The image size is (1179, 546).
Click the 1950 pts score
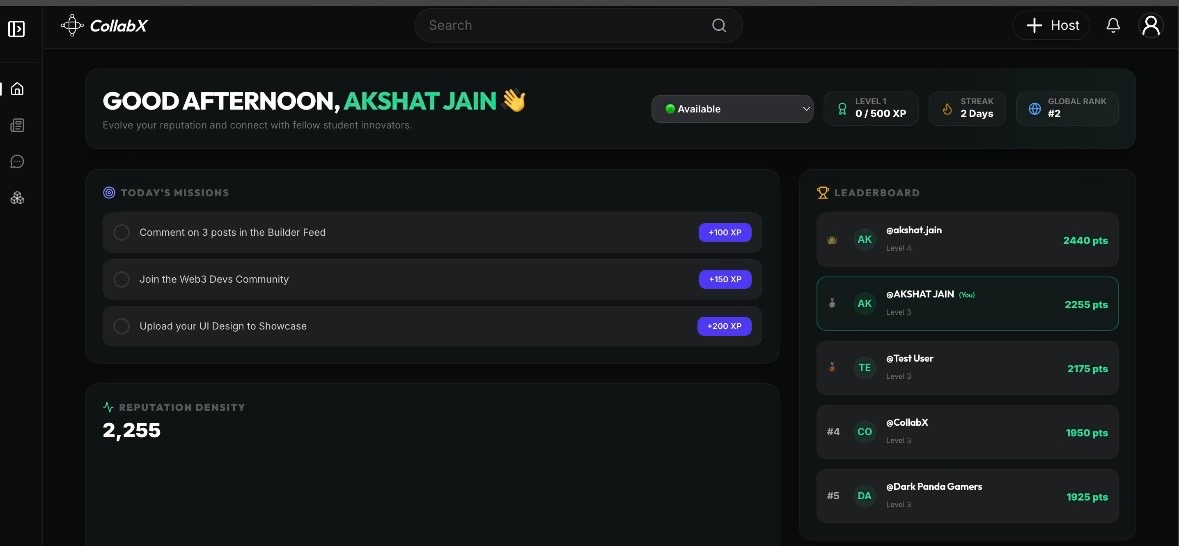click(x=1087, y=433)
